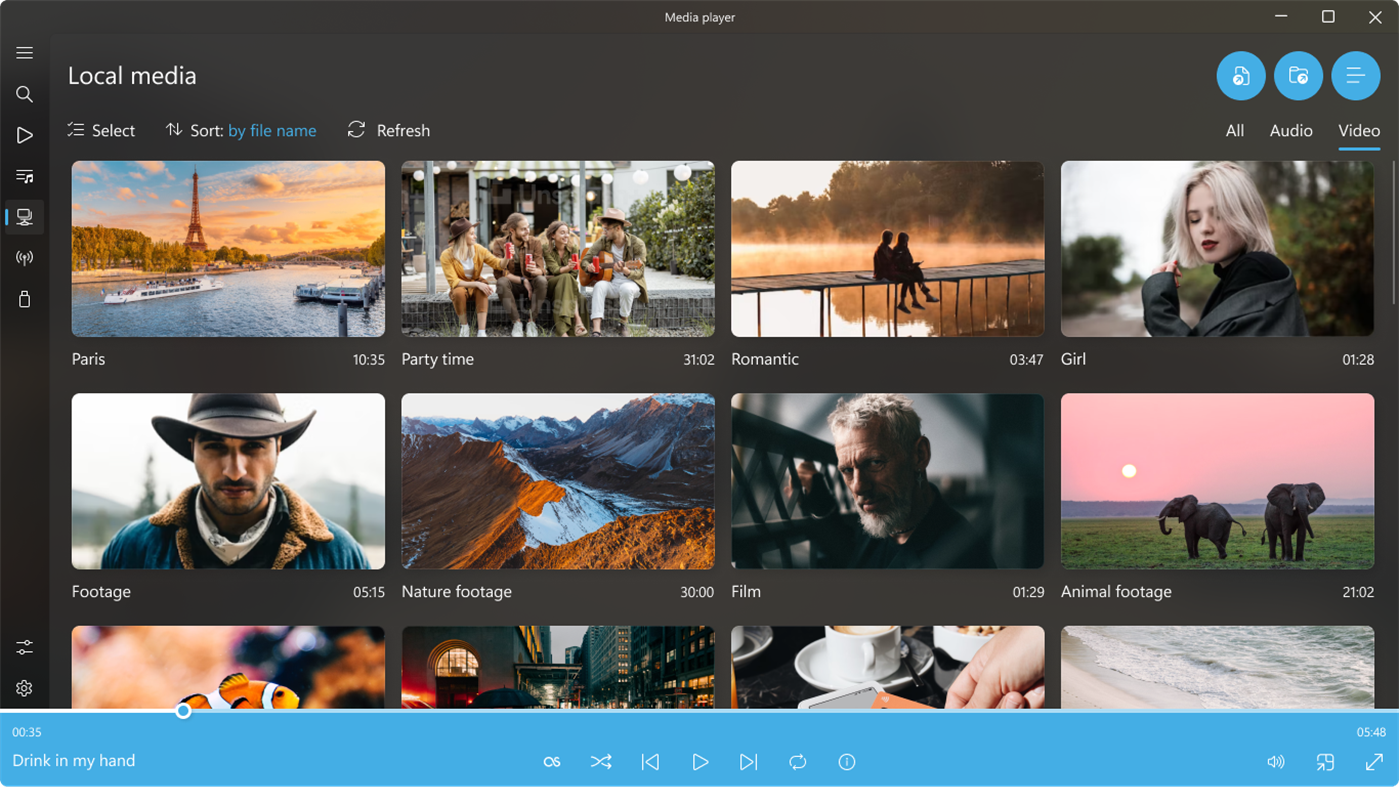Switch to mini player mode
This screenshot has width=1399, height=787.
(x=1325, y=761)
